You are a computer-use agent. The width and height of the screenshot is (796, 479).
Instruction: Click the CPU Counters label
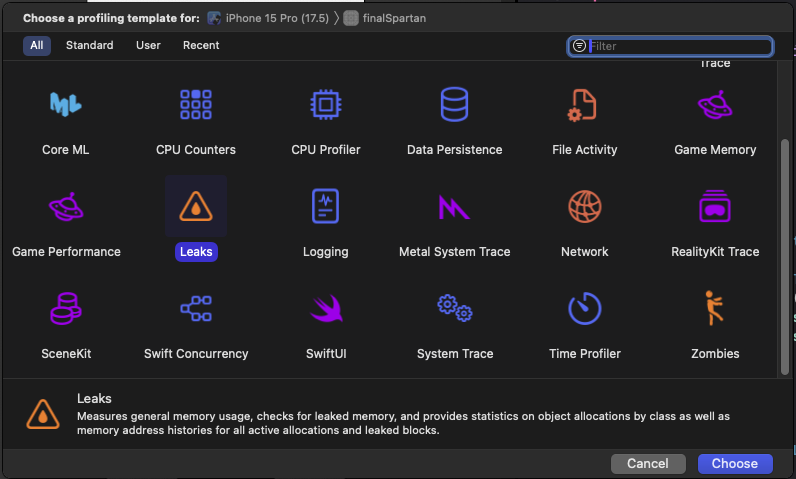(x=196, y=150)
